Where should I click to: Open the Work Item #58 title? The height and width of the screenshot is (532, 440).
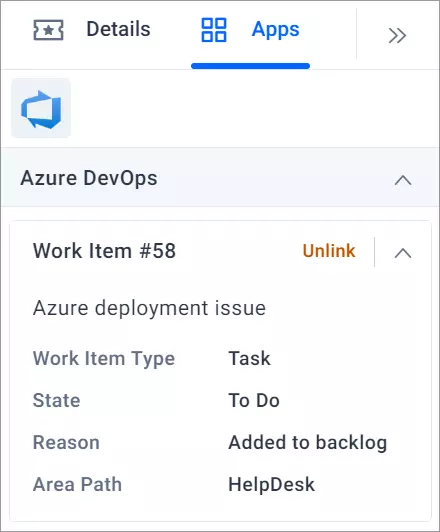click(104, 251)
